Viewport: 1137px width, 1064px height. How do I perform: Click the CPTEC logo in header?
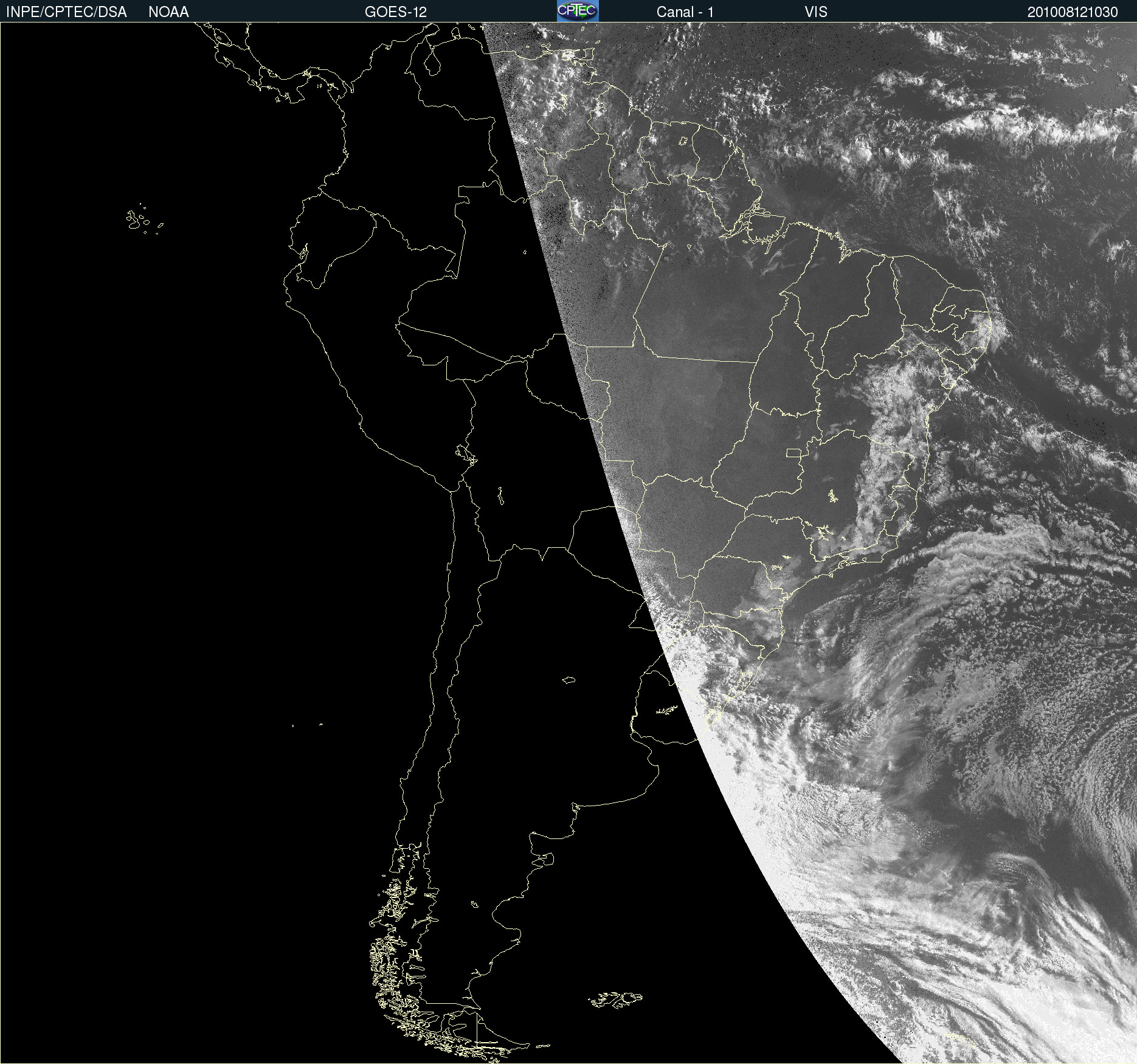click(x=578, y=11)
